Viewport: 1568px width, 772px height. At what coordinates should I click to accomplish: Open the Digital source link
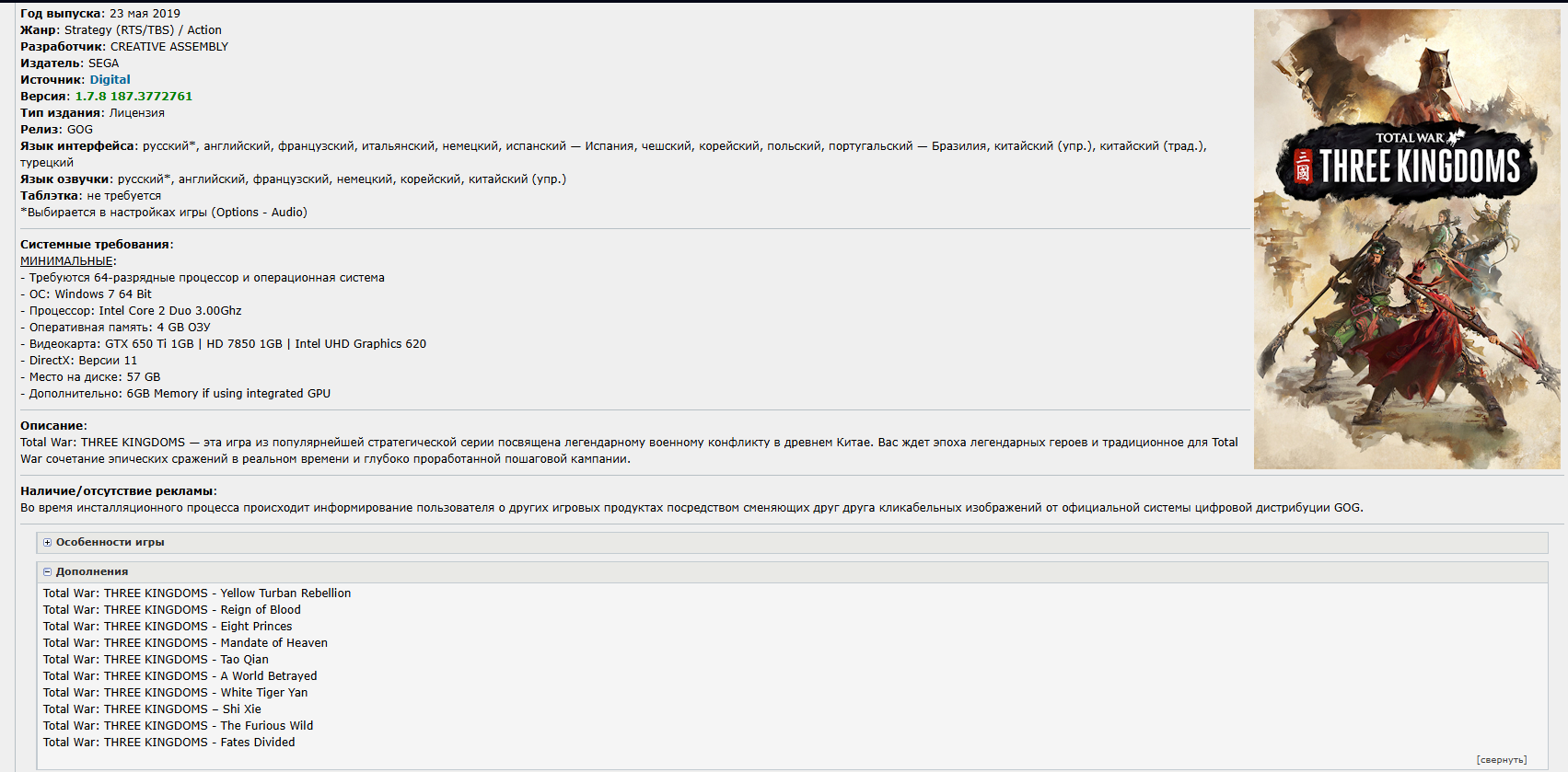point(110,80)
